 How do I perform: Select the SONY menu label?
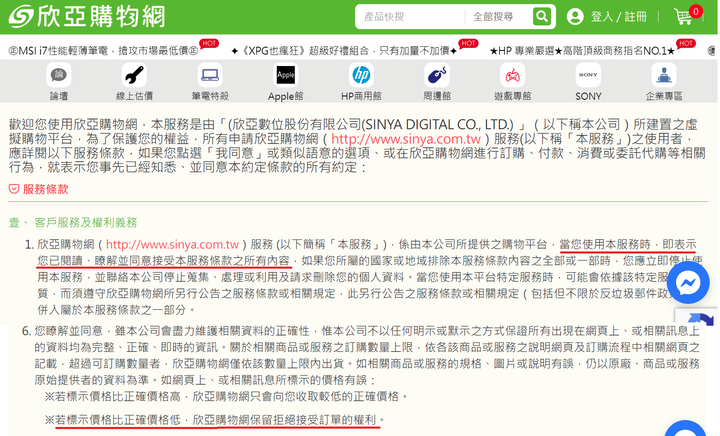[588, 96]
